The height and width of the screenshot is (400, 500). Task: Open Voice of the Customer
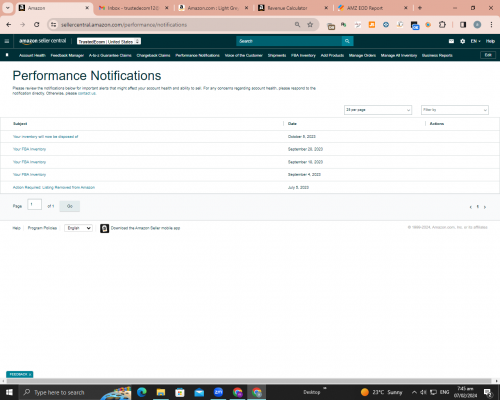(244, 55)
